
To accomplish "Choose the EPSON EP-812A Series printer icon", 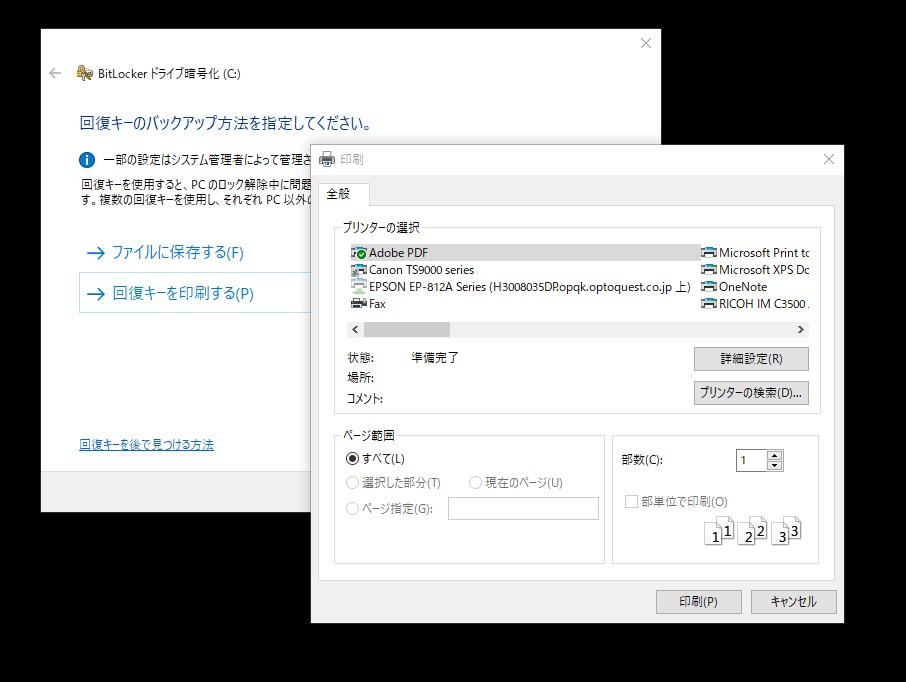I will tap(359, 286).
